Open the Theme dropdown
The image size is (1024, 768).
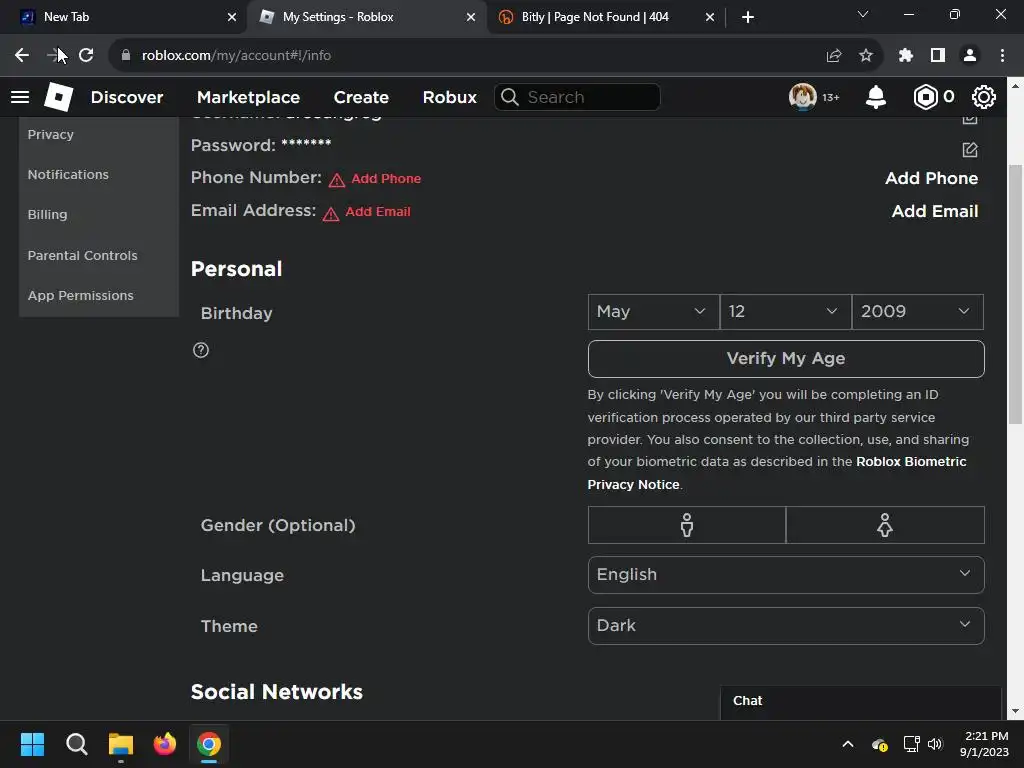[786, 626]
